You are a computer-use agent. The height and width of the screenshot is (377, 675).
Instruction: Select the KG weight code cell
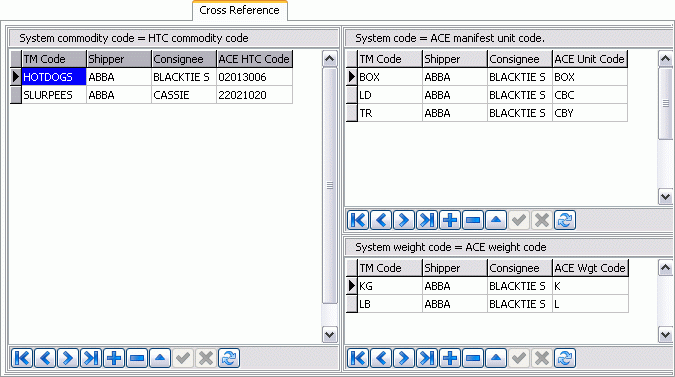coord(390,286)
